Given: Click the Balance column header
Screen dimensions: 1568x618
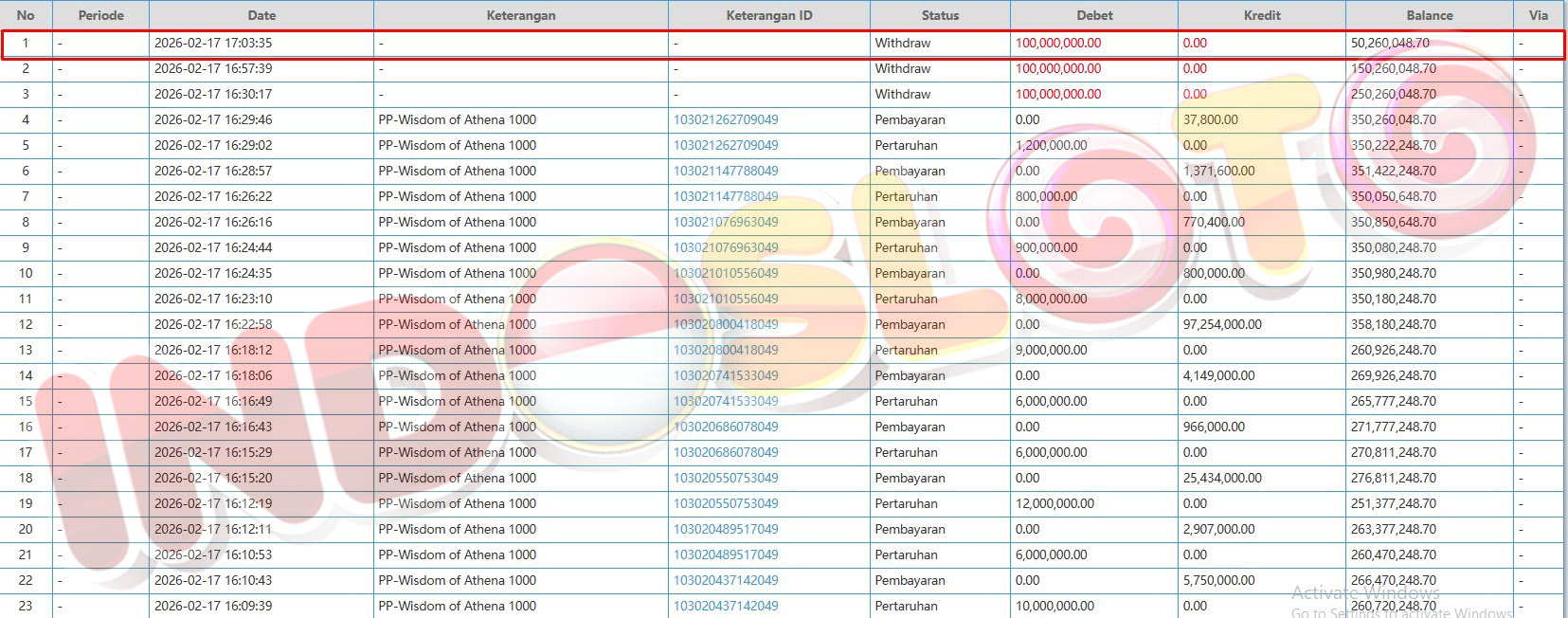Looking at the screenshot, I should click(1429, 15).
